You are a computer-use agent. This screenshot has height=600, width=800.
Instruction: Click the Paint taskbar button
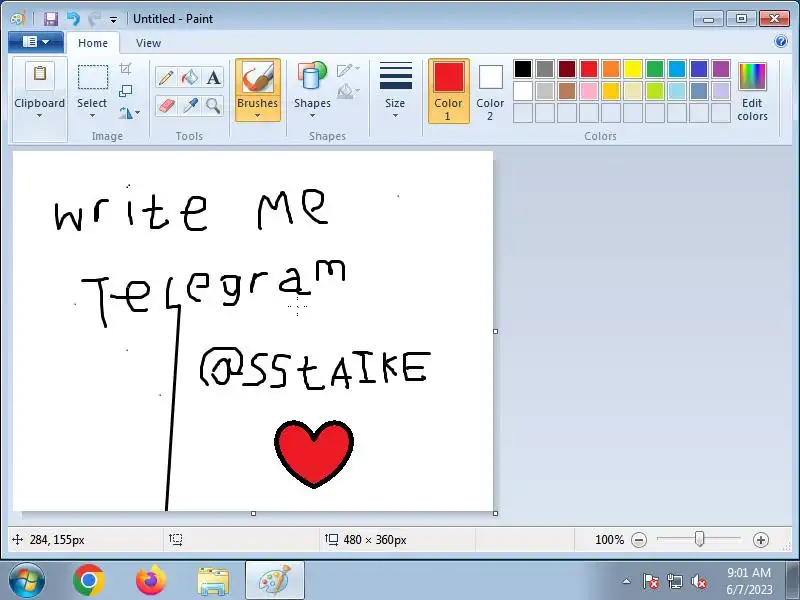pyautogui.click(x=275, y=581)
